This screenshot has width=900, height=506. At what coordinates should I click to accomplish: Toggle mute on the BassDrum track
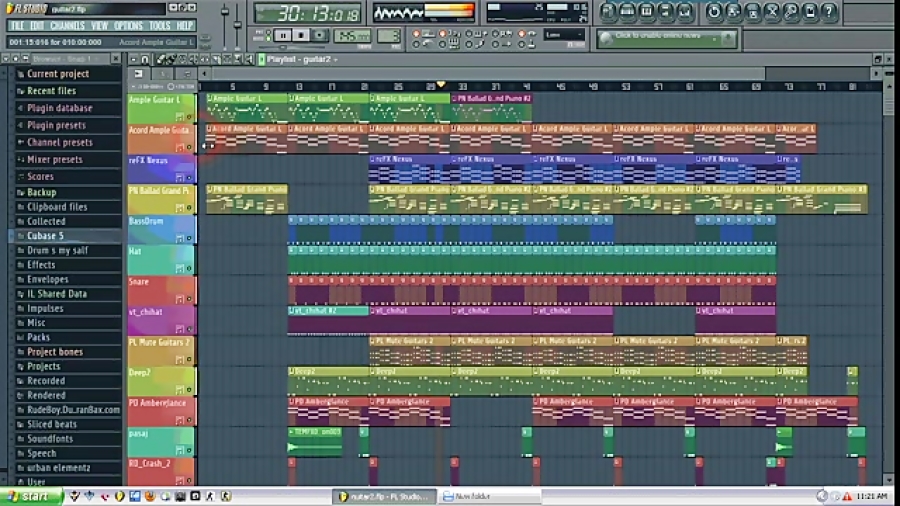pyautogui.click(x=189, y=238)
